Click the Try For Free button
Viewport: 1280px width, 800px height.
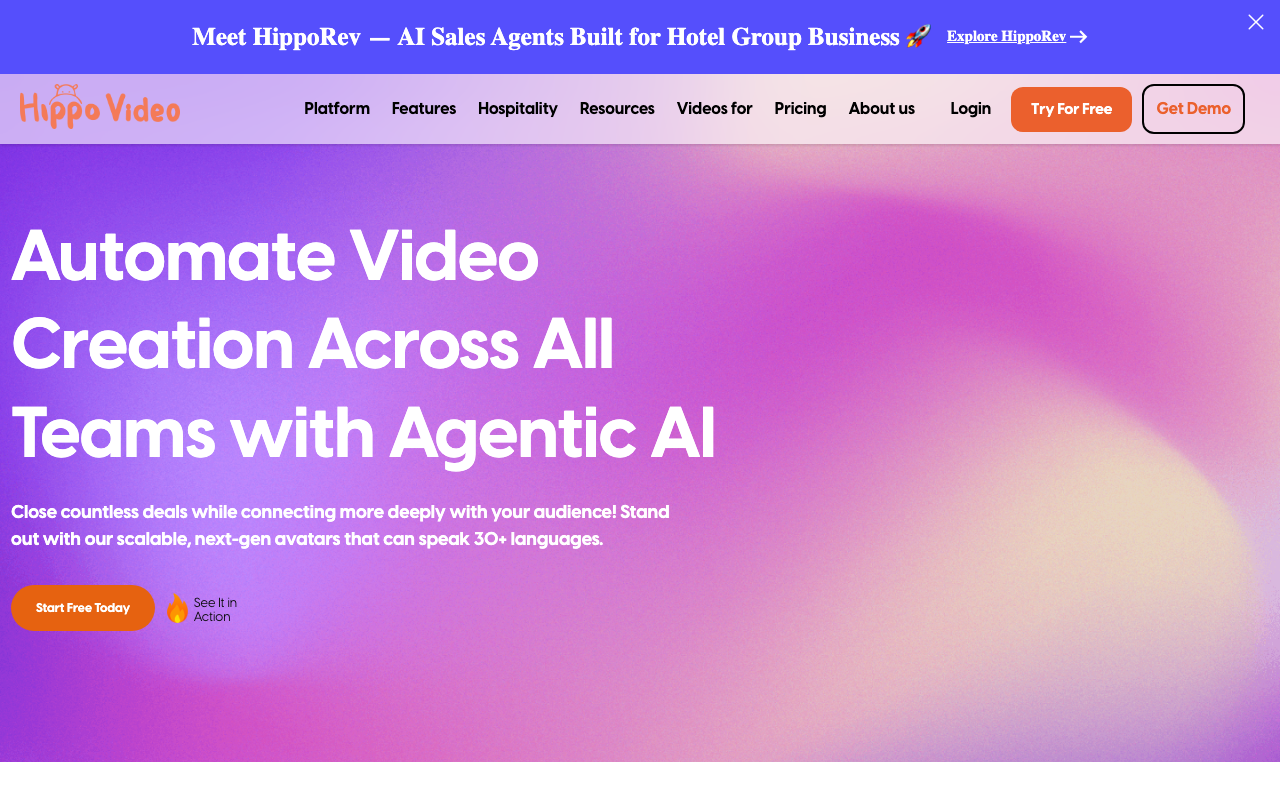coord(1071,110)
